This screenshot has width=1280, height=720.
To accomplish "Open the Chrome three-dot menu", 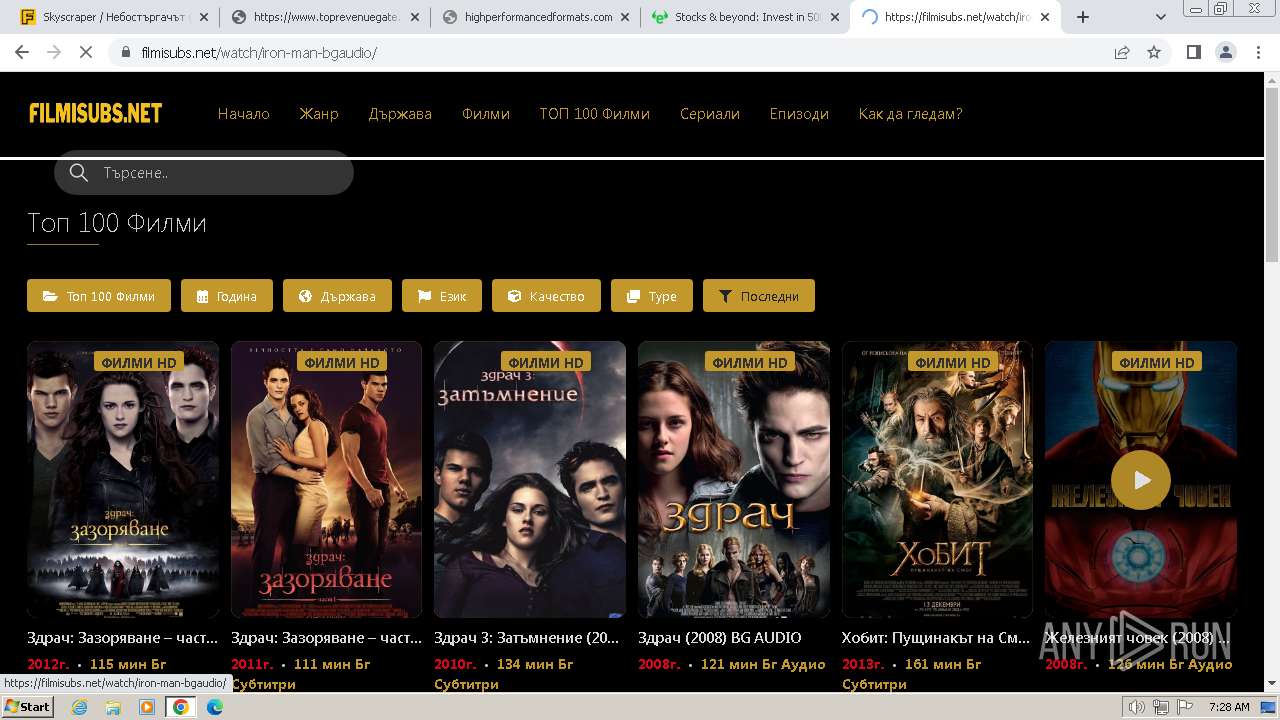I will coord(1257,52).
